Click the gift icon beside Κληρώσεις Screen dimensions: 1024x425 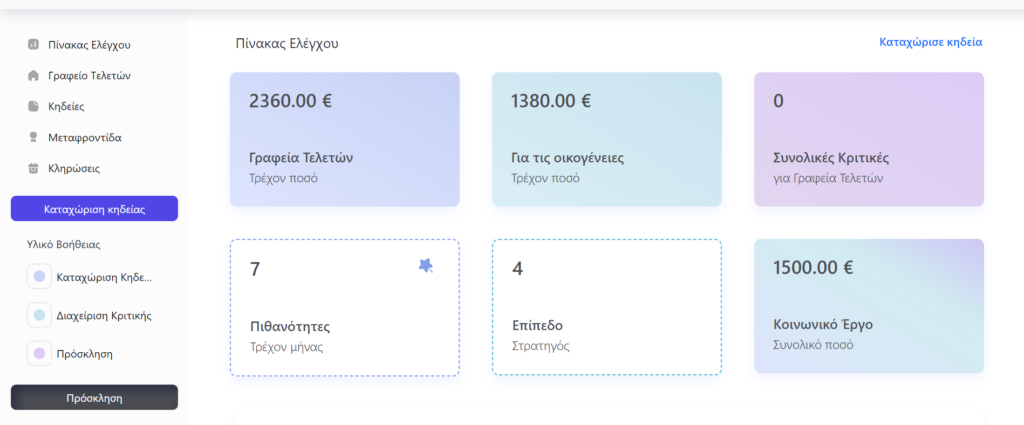coord(33,168)
